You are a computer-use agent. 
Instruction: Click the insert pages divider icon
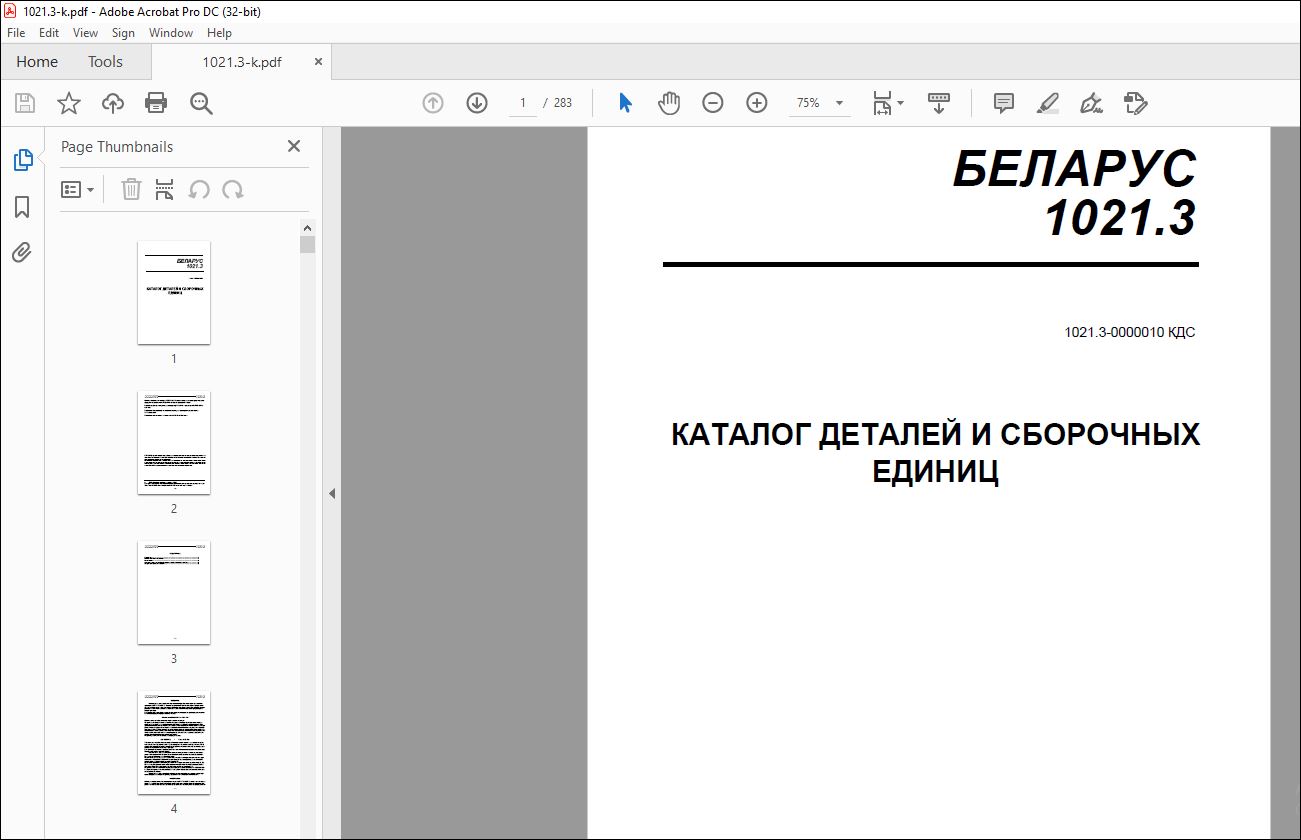click(165, 189)
